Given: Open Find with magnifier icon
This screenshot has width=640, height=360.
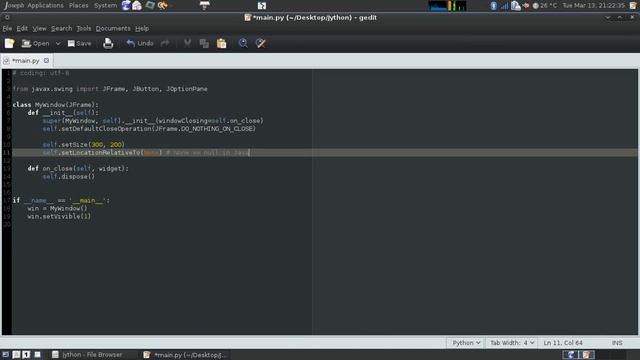Looking at the screenshot, I should coord(243,43).
